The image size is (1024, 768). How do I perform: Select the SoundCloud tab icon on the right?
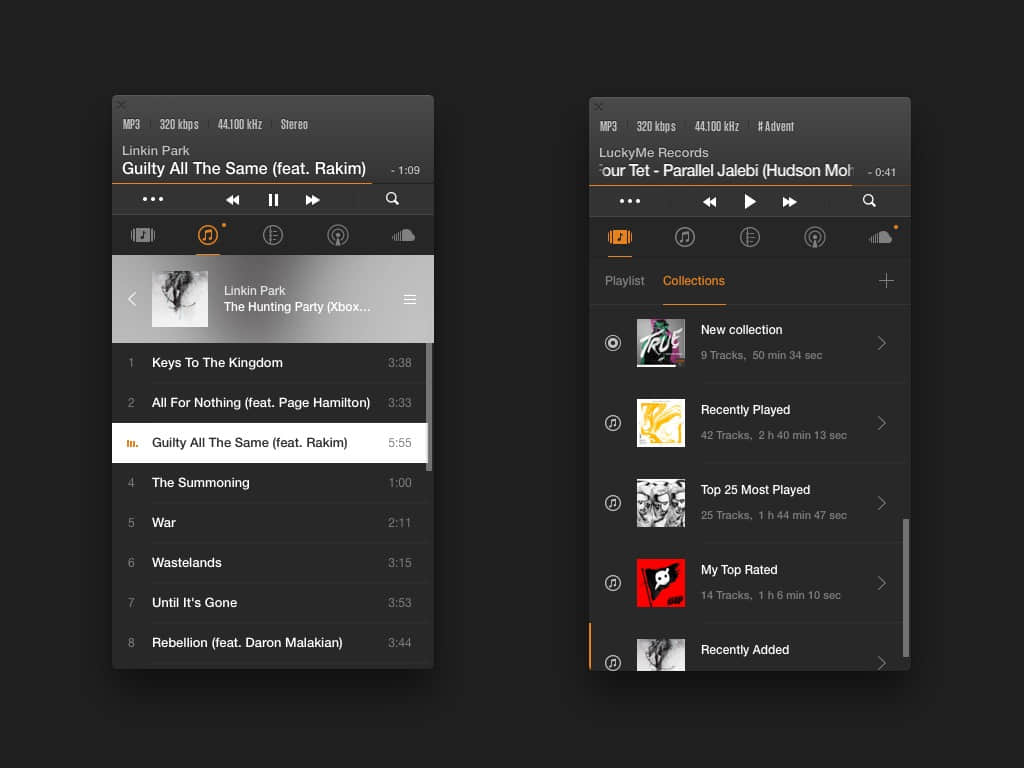coord(881,237)
